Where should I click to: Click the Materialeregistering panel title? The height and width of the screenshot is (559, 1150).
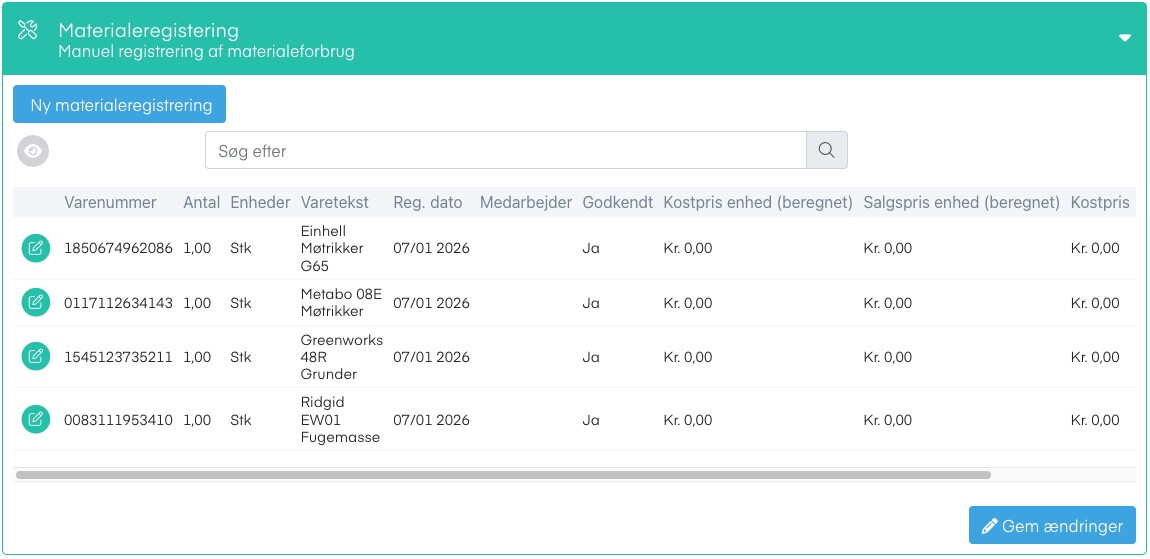click(149, 30)
